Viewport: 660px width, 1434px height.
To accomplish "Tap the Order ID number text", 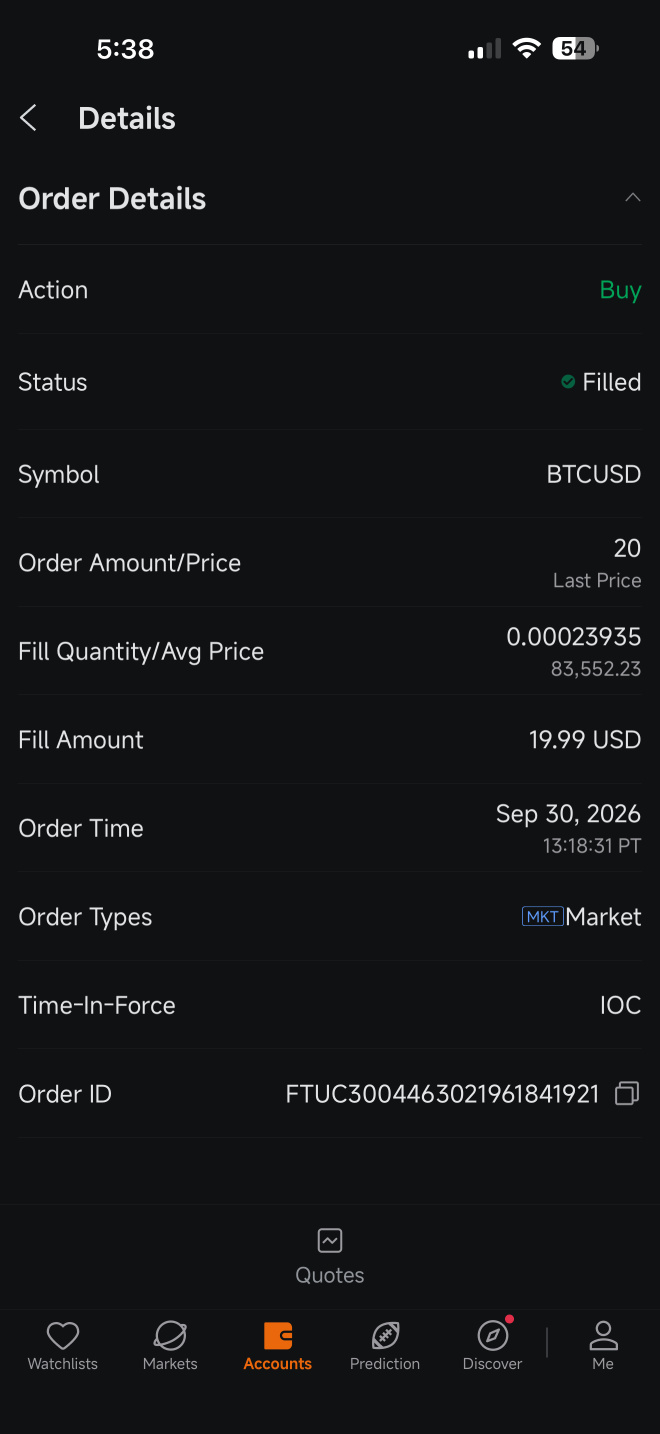I will point(442,1094).
